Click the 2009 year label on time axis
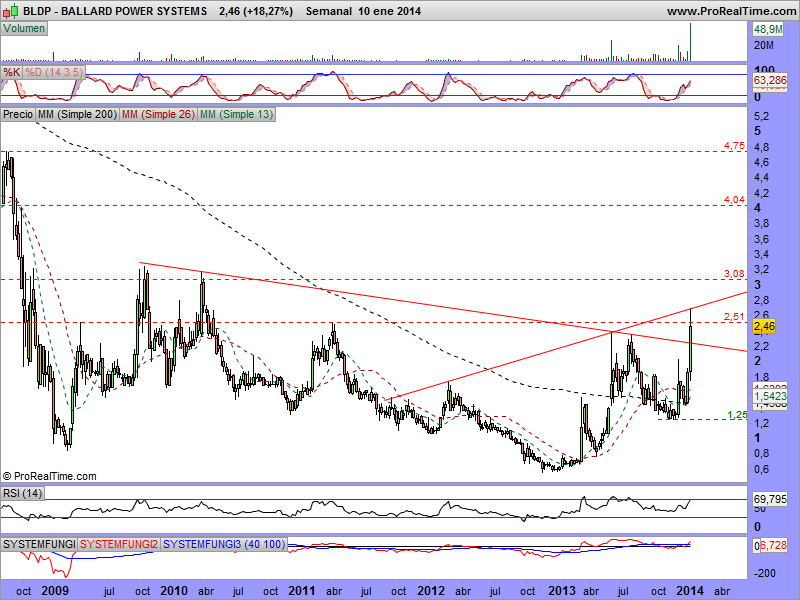The height and width of the screenshot is (600, 800). 55,591
